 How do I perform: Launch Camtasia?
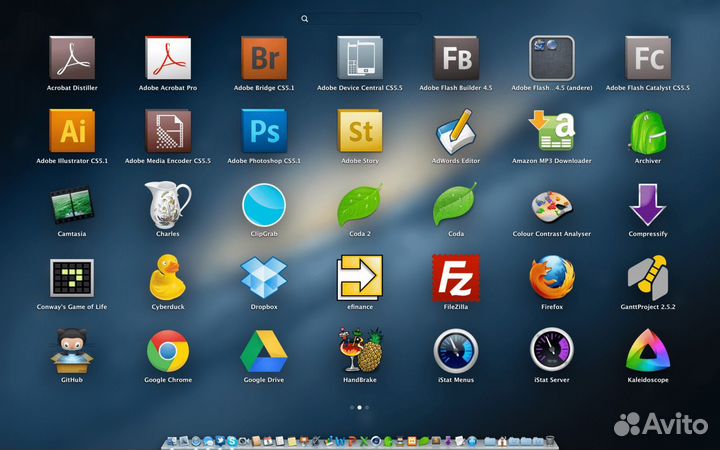pyautogui.click(x=72, y=204)
